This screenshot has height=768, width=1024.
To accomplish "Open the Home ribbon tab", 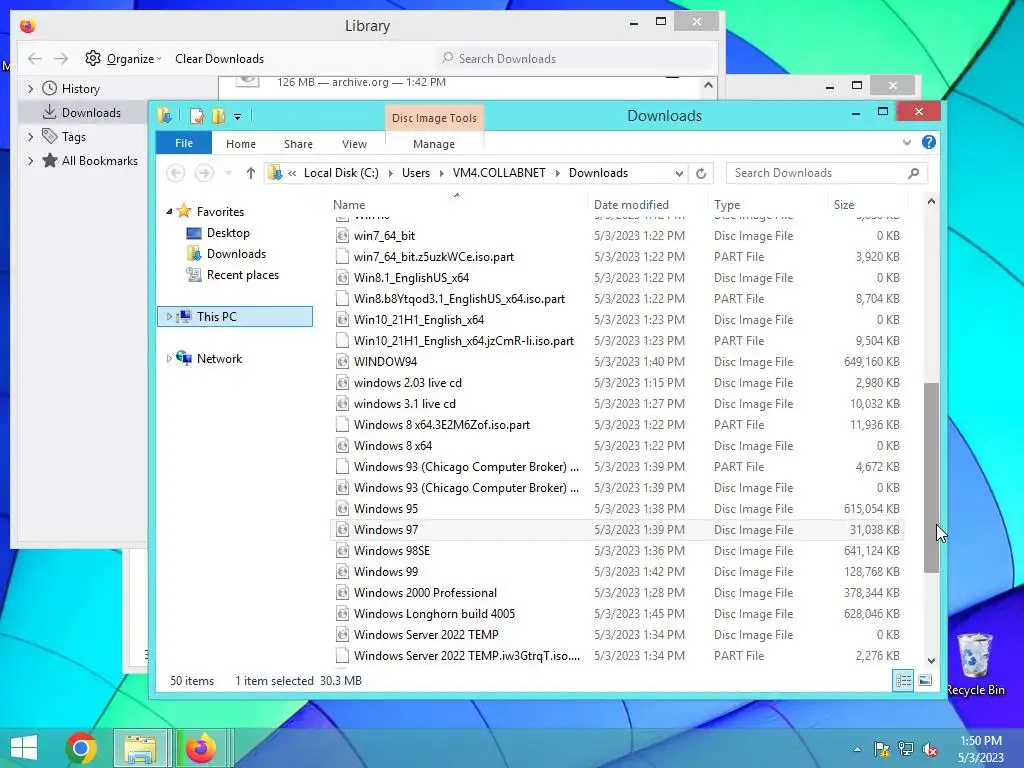I will (x=241, y=144).
